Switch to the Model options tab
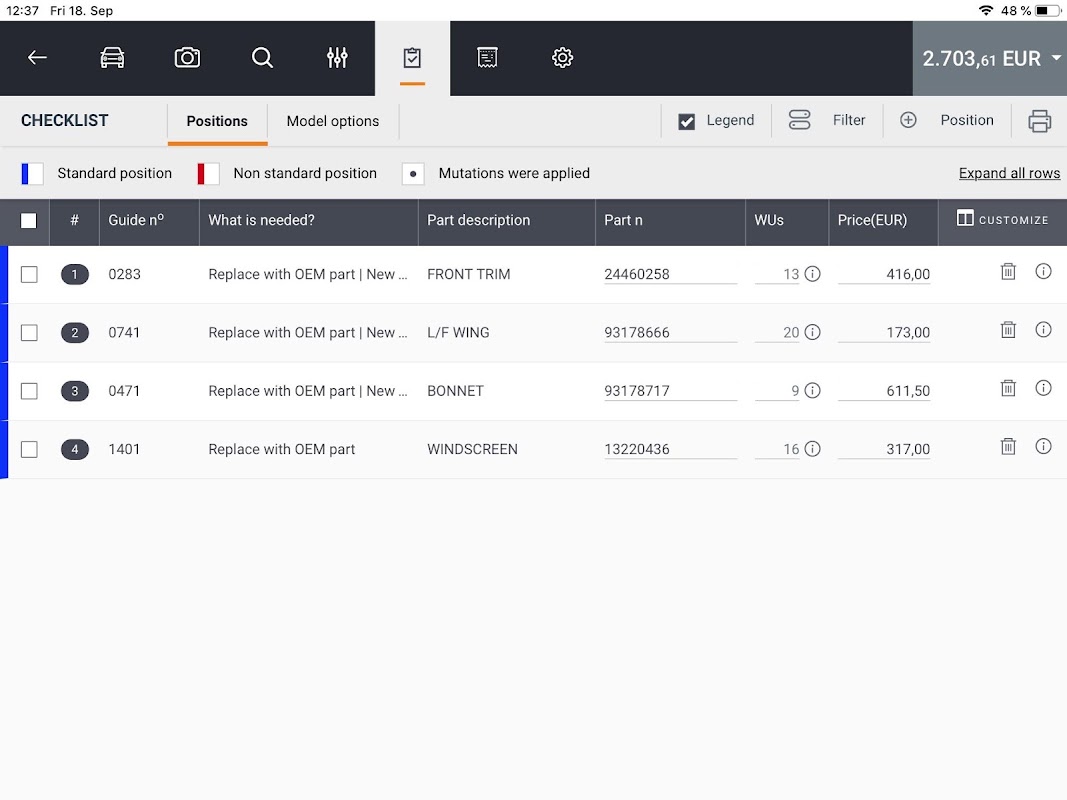The height and width of the screenshot is (800, 1067). [x=333, y=121]
